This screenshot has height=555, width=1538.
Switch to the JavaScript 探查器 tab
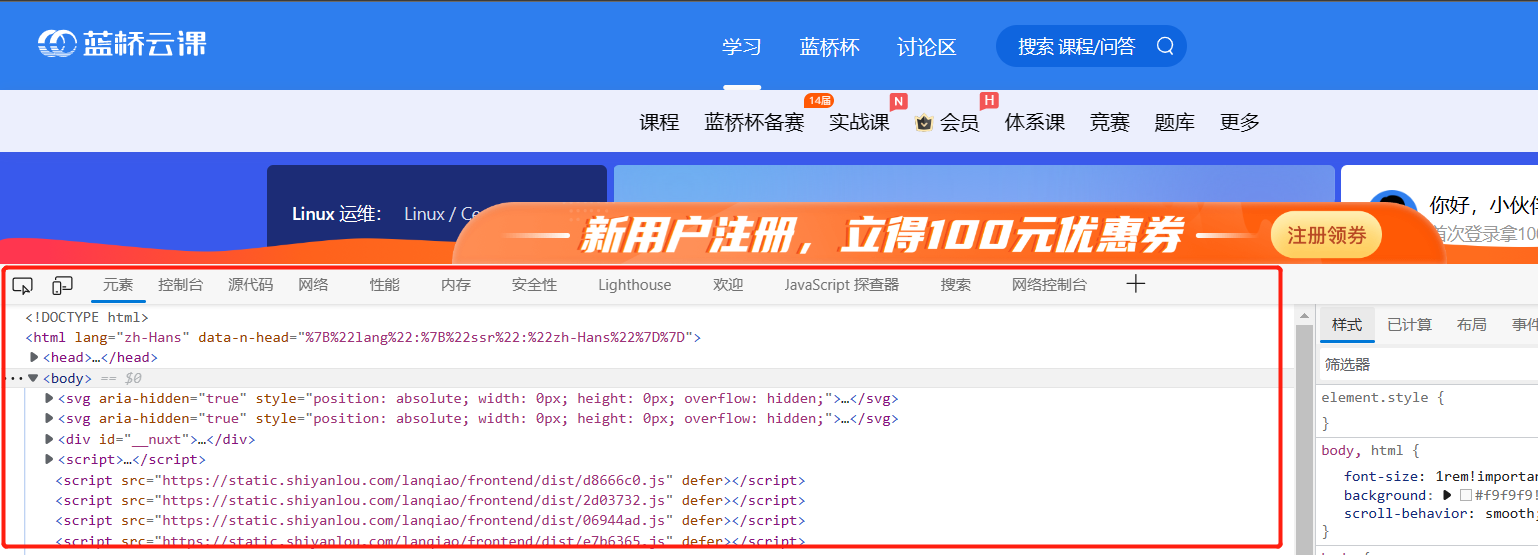click(x=841, y=285)
